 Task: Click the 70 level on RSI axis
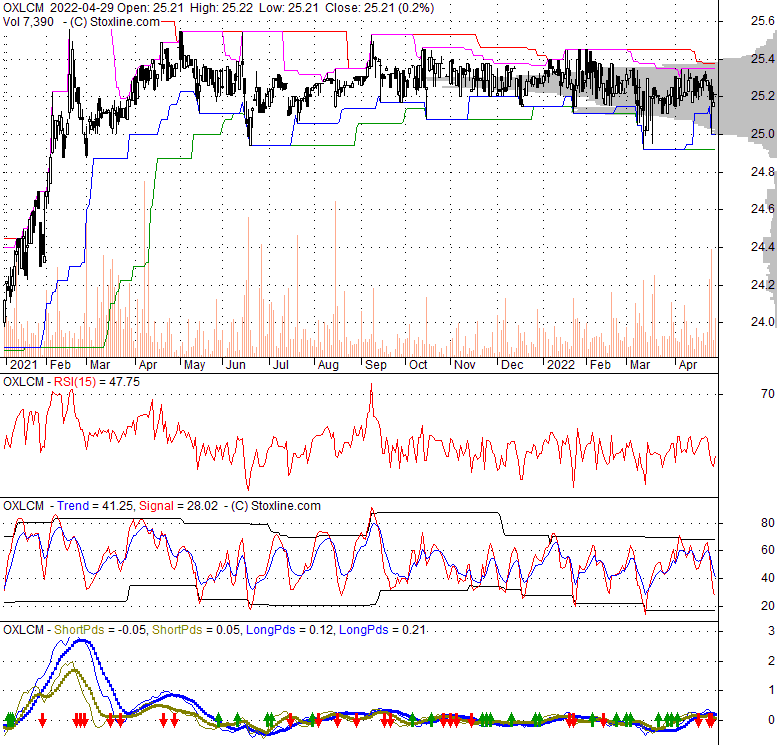click(767, 394)
